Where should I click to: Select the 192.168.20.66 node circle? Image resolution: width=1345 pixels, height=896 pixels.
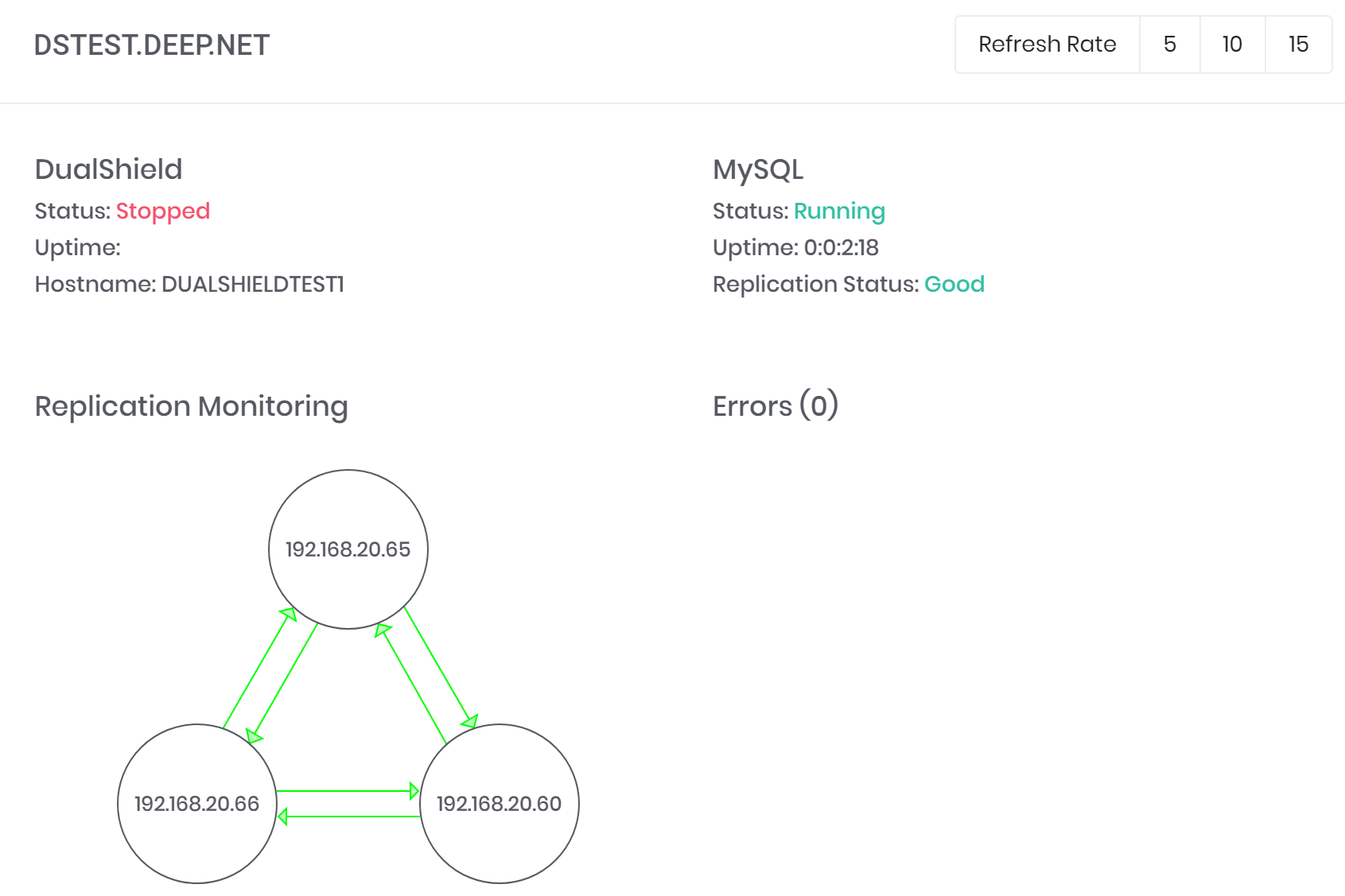click(x=197, y=835)
